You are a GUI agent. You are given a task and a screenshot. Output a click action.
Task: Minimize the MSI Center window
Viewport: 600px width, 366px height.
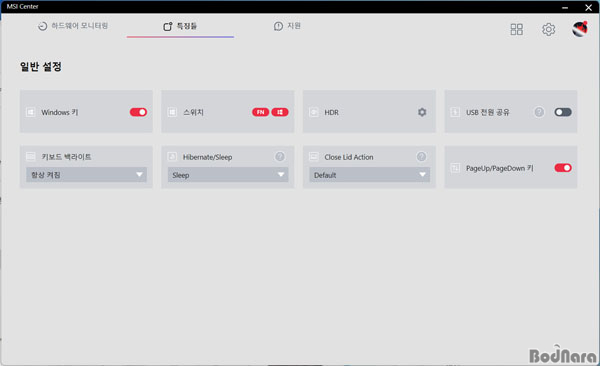(565, 7)
